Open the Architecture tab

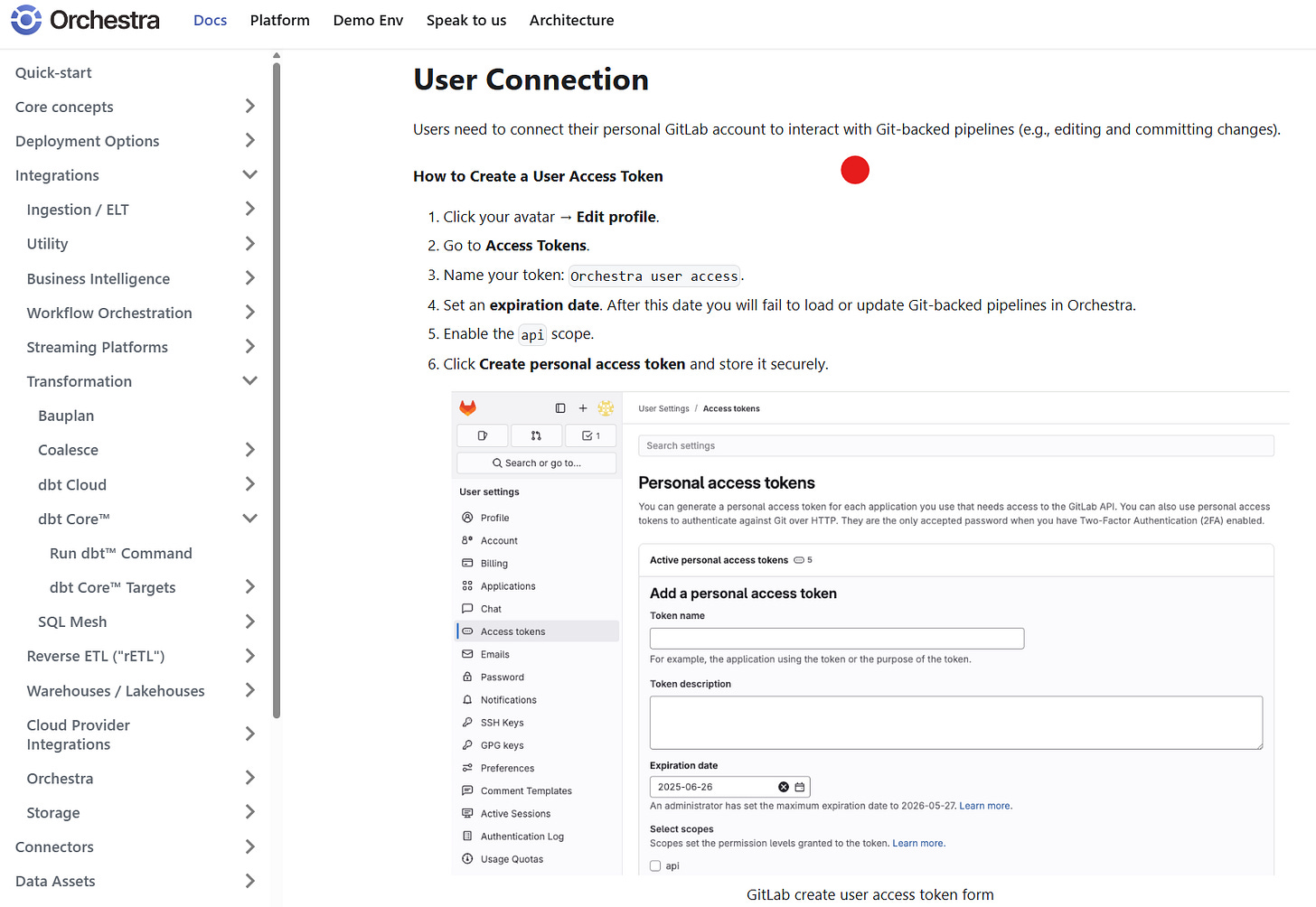571,20
